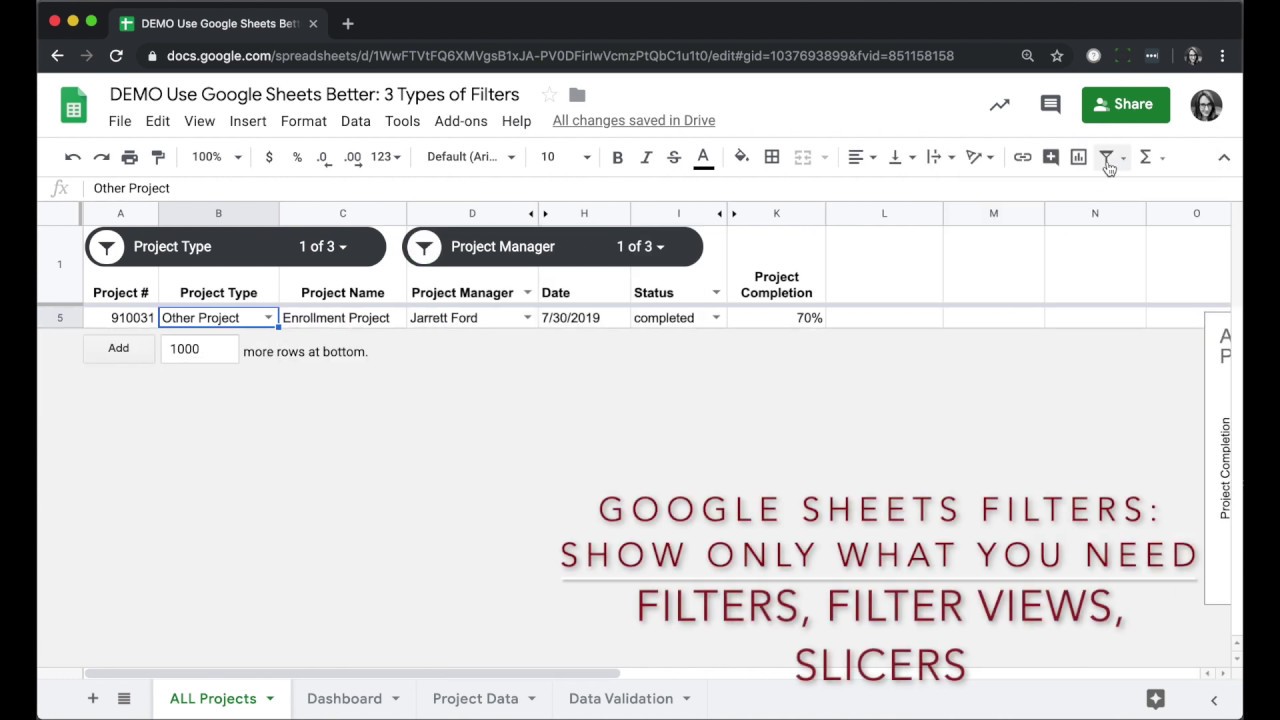Open the zoom level dropdown
This screenshot has width=1280, height=720.
click(x=217, y=157)
